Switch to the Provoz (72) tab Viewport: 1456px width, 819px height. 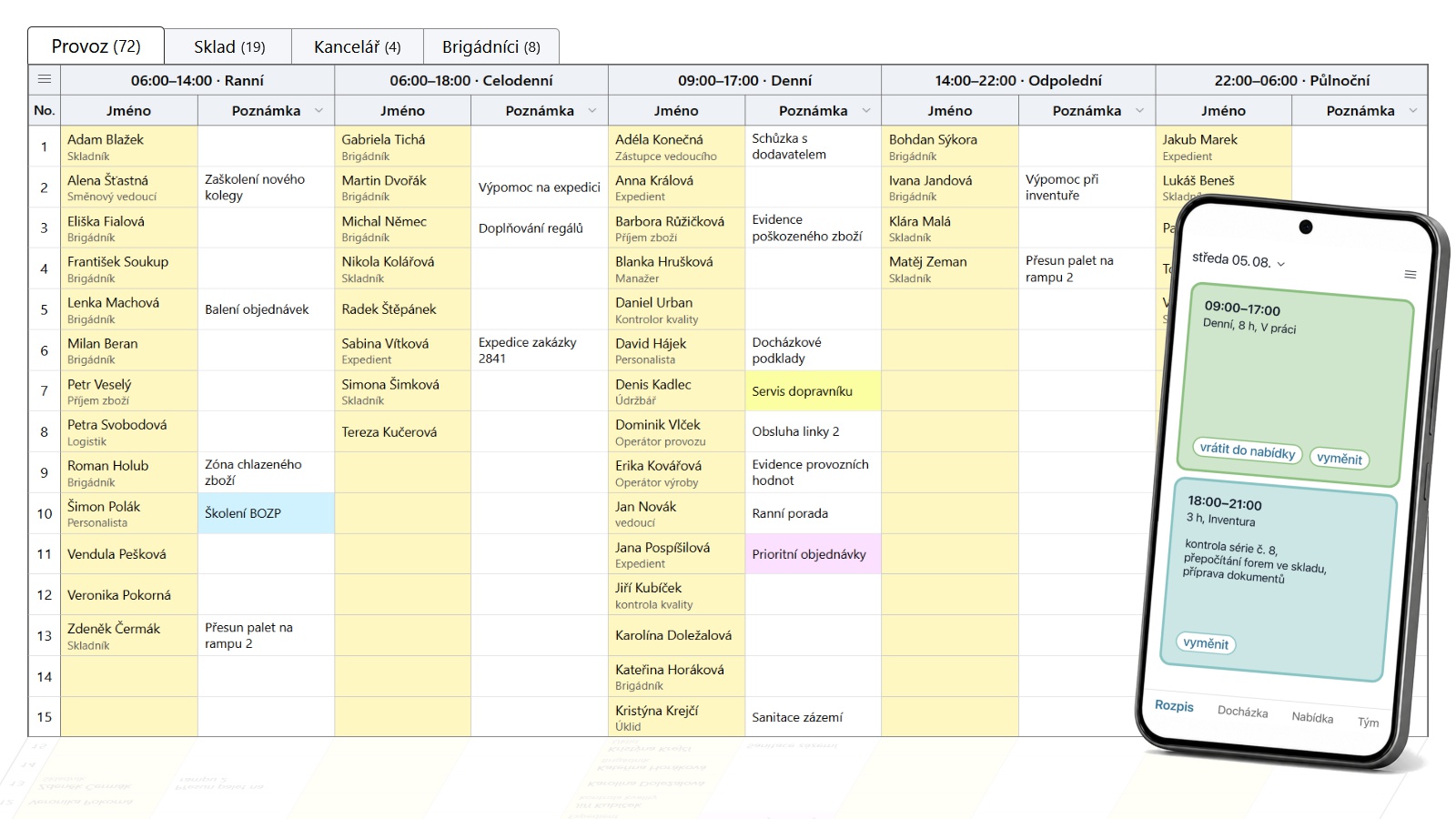[96, 46]
